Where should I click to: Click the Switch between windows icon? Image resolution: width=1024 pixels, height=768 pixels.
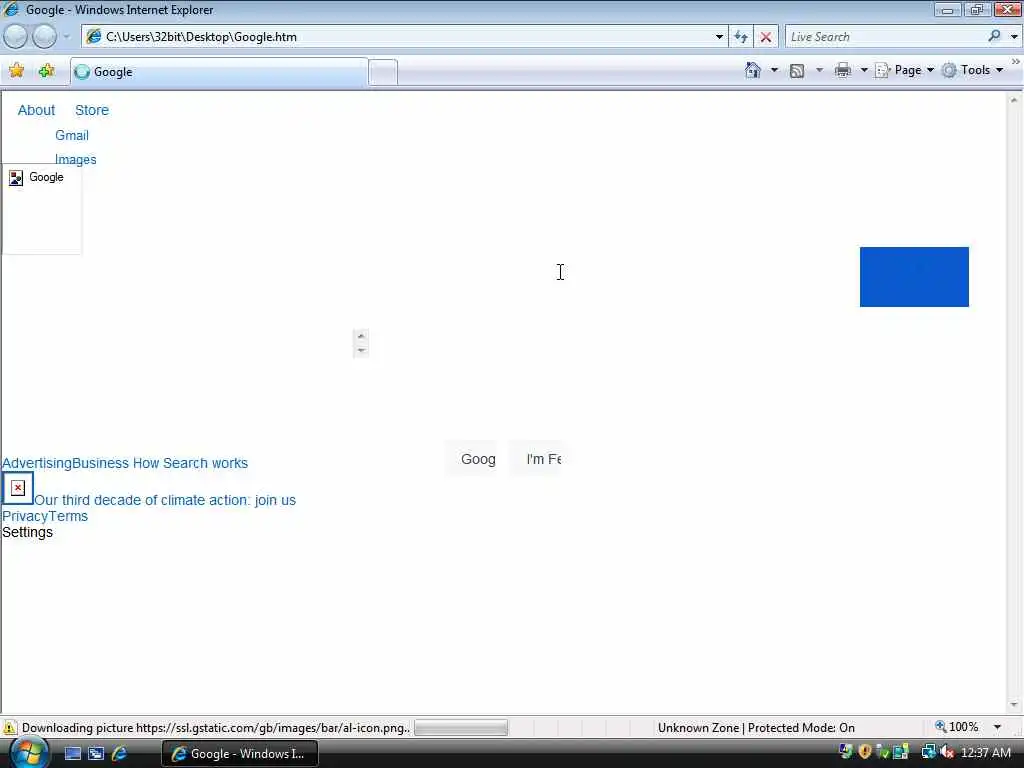96,753
